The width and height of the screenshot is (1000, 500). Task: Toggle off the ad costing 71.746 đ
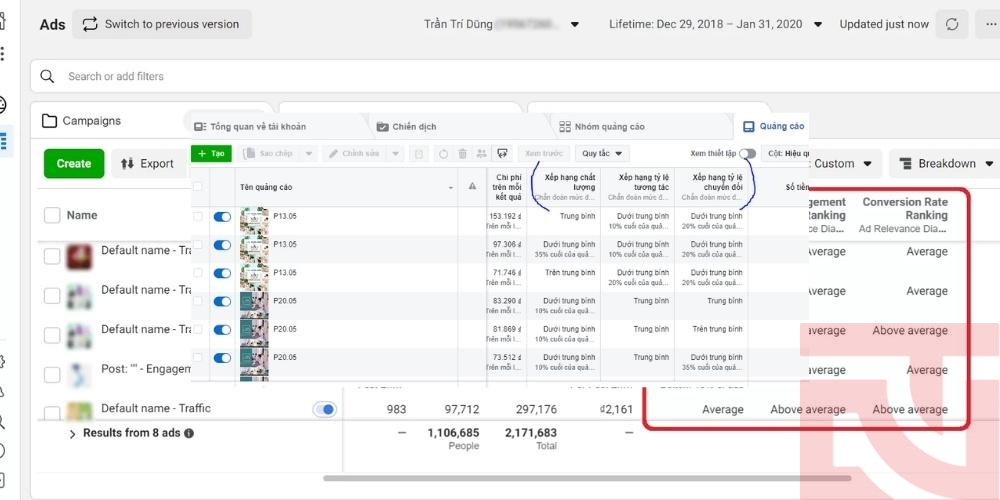coord(222,273)
